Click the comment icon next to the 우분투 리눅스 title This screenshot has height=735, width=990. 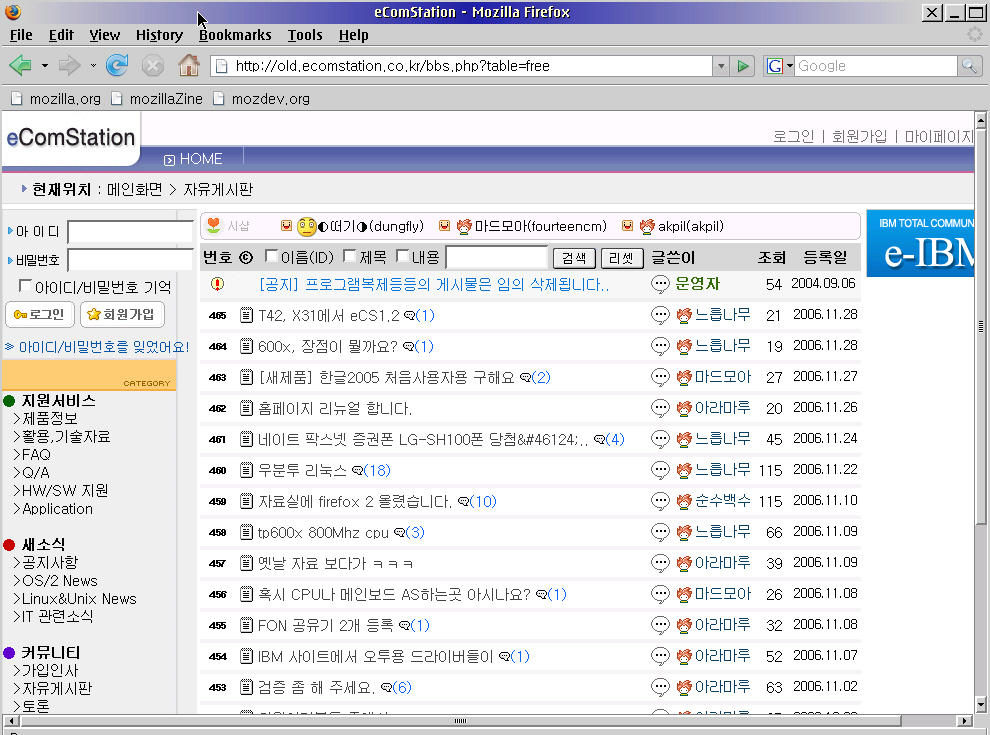point(357,470)
